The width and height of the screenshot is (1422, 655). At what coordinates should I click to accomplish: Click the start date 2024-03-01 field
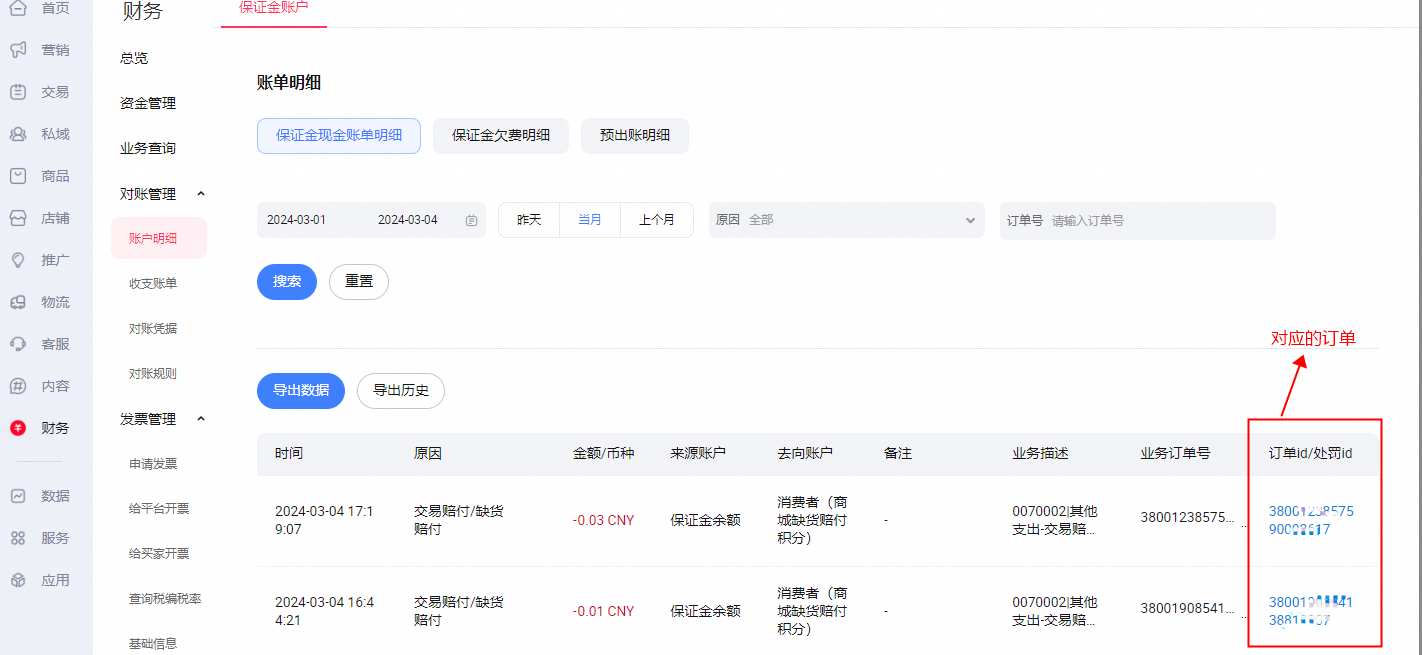(296, 220)
